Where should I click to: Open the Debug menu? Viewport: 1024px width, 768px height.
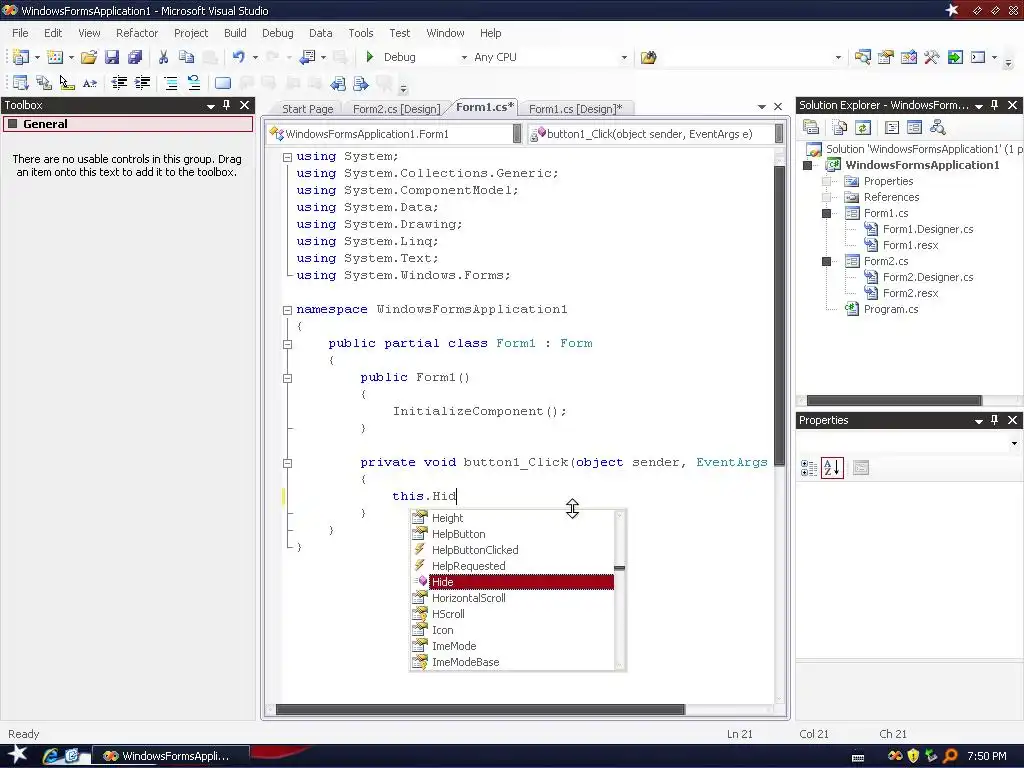click(278, 33)
